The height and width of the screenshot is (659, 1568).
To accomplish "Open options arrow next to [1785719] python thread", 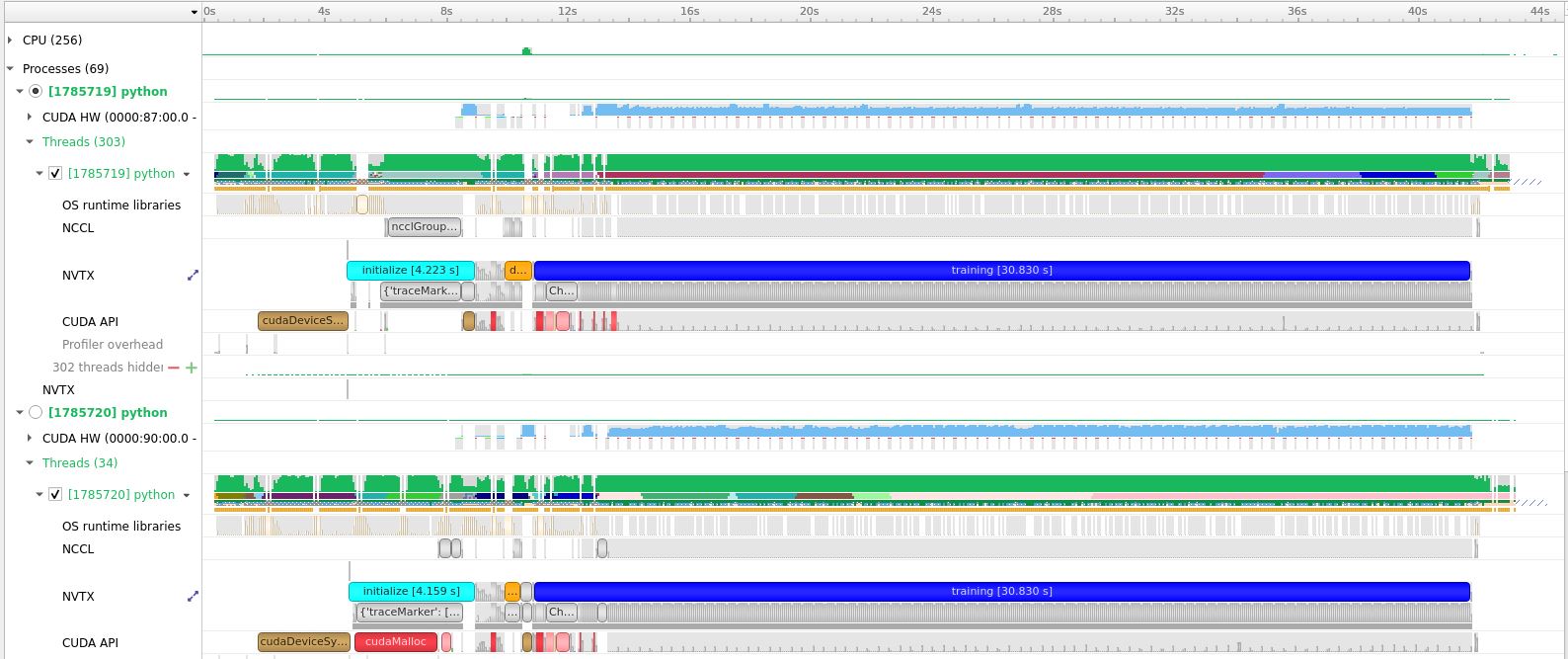I will 187,174.
